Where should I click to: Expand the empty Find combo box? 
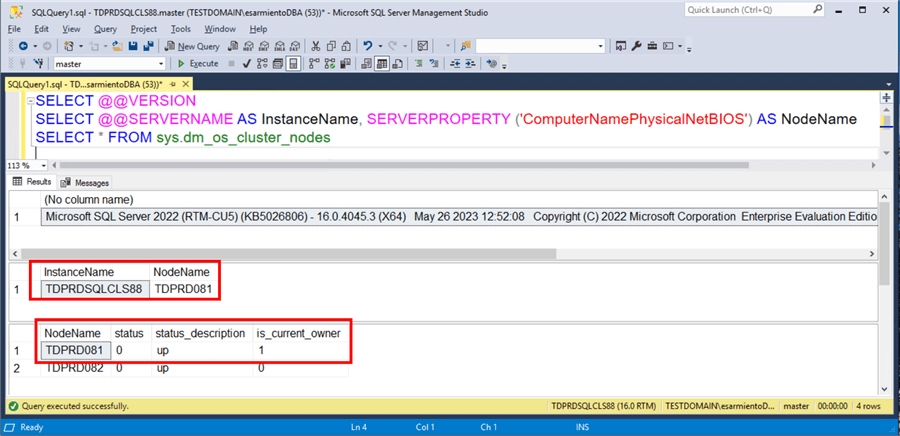[x=600, y=46]
